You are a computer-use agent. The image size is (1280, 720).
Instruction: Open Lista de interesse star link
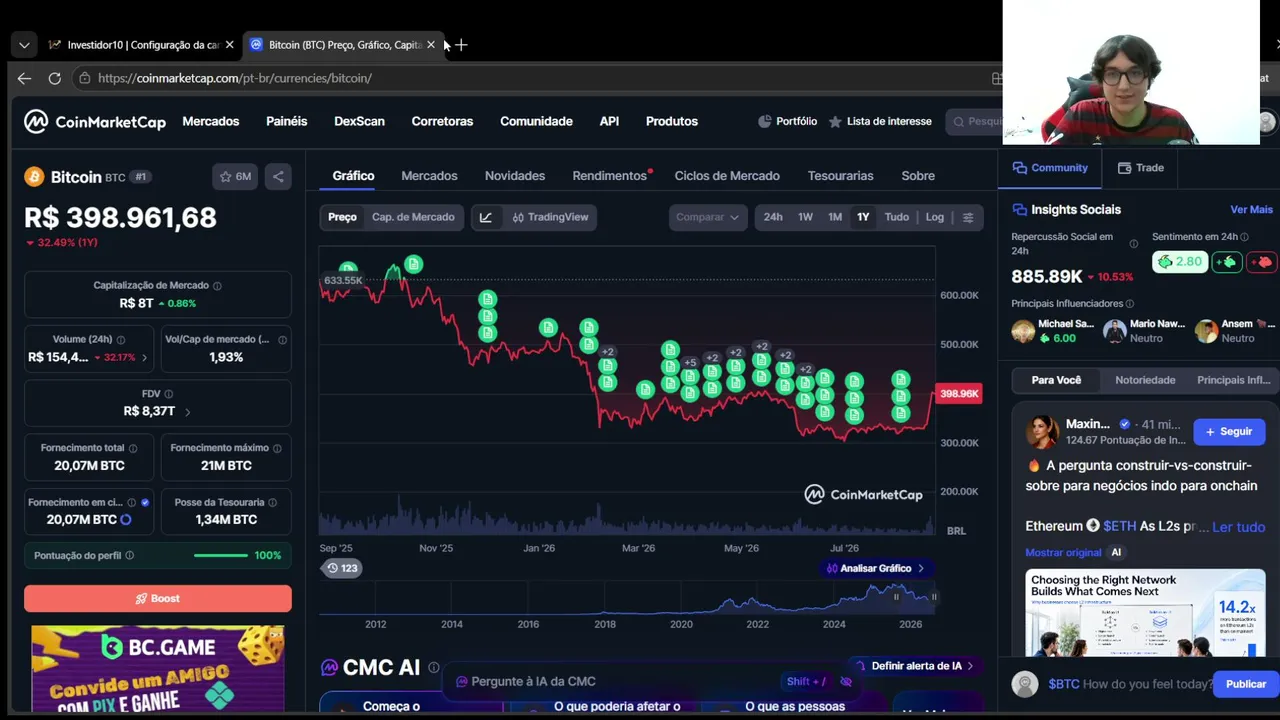880,121
